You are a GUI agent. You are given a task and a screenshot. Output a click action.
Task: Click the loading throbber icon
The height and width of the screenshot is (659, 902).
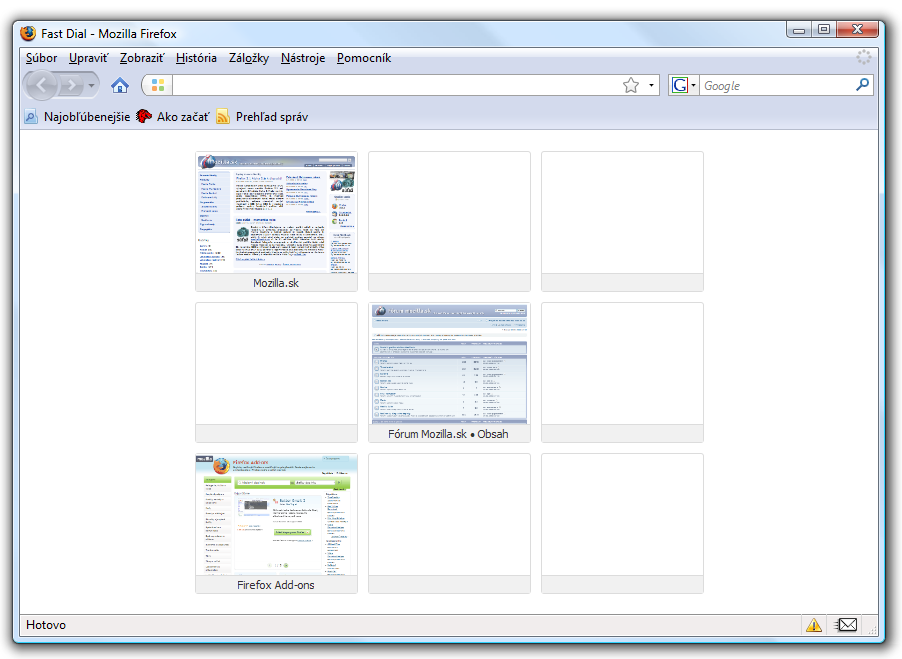863,57
